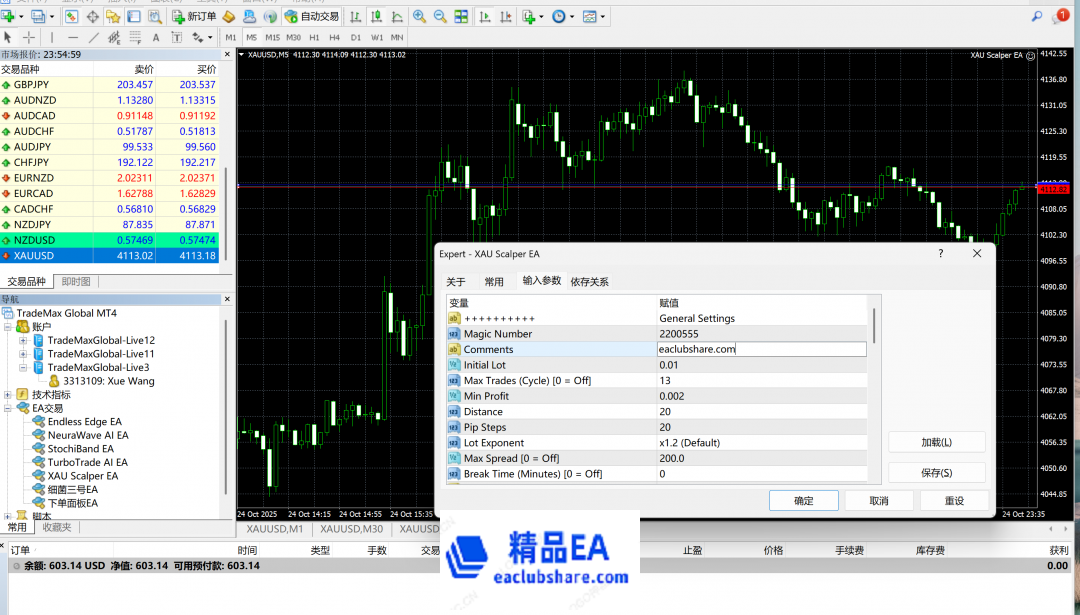Toggle the 自动交易 auto trading button

coord(311,16)
